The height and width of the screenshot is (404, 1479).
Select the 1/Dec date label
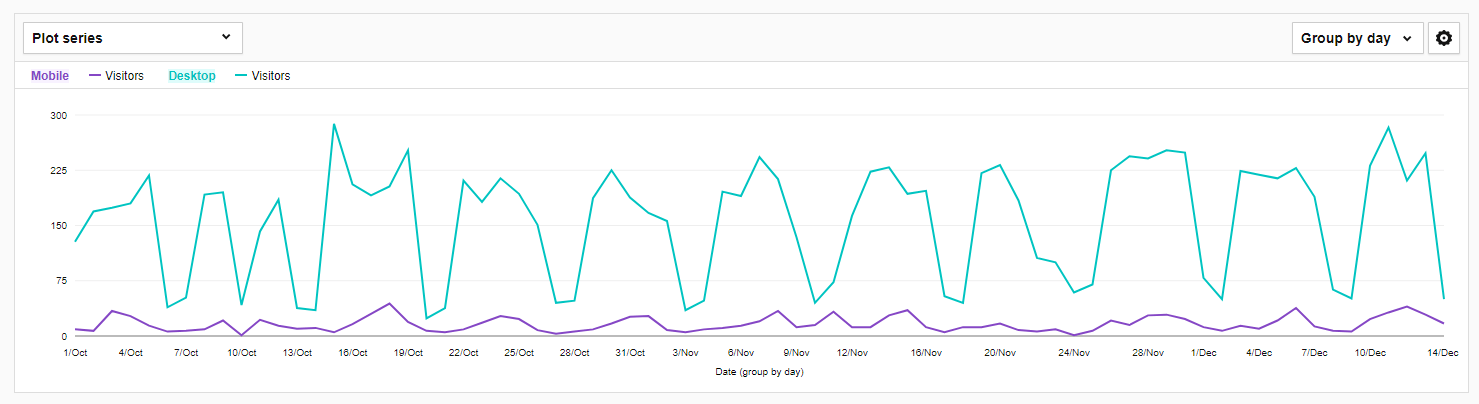click(x=1203, y=353)
